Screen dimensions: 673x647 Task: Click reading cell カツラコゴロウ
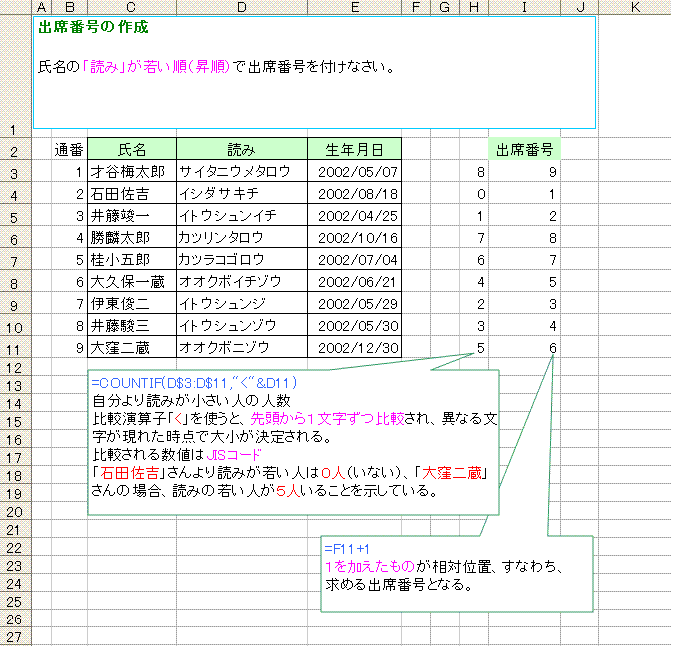click(x=242, y=259)
